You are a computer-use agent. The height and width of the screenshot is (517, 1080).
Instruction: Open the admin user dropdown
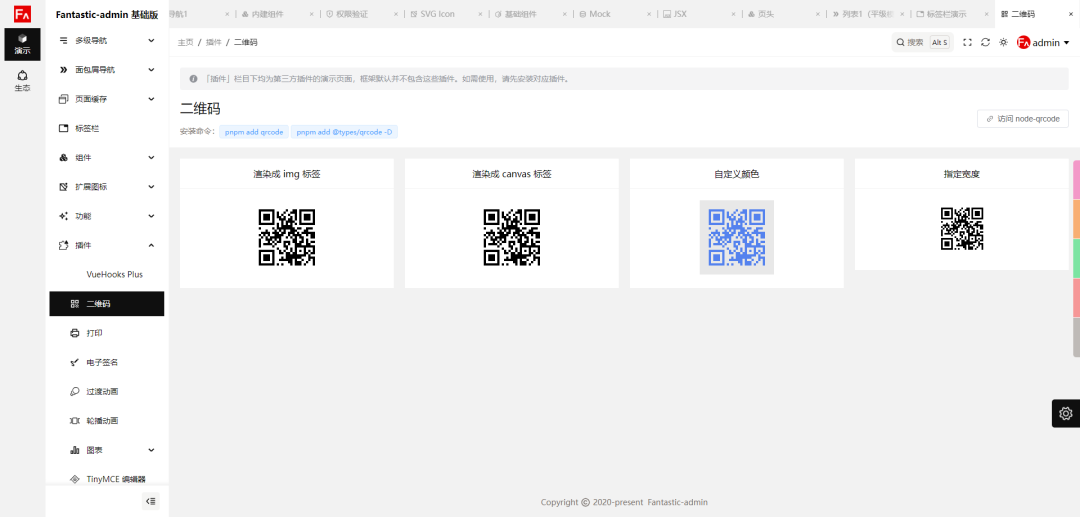(1043, 42)
